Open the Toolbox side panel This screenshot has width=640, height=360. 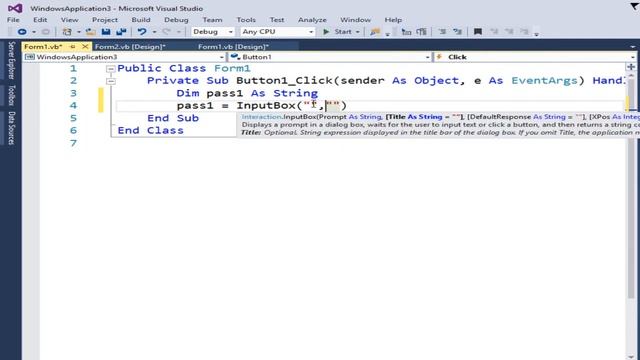tap(11, 95)
